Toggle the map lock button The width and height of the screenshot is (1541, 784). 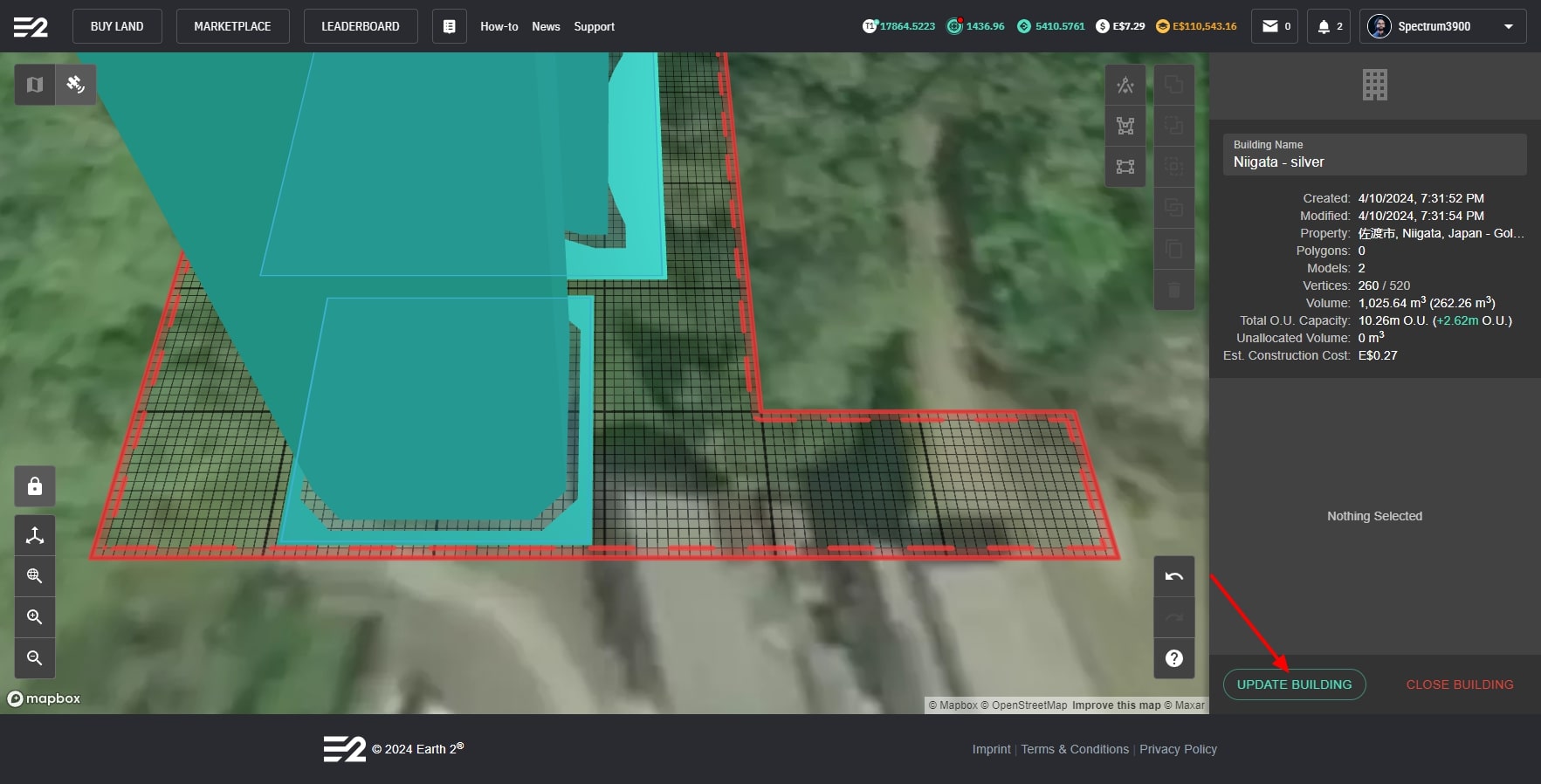(35, 486)
